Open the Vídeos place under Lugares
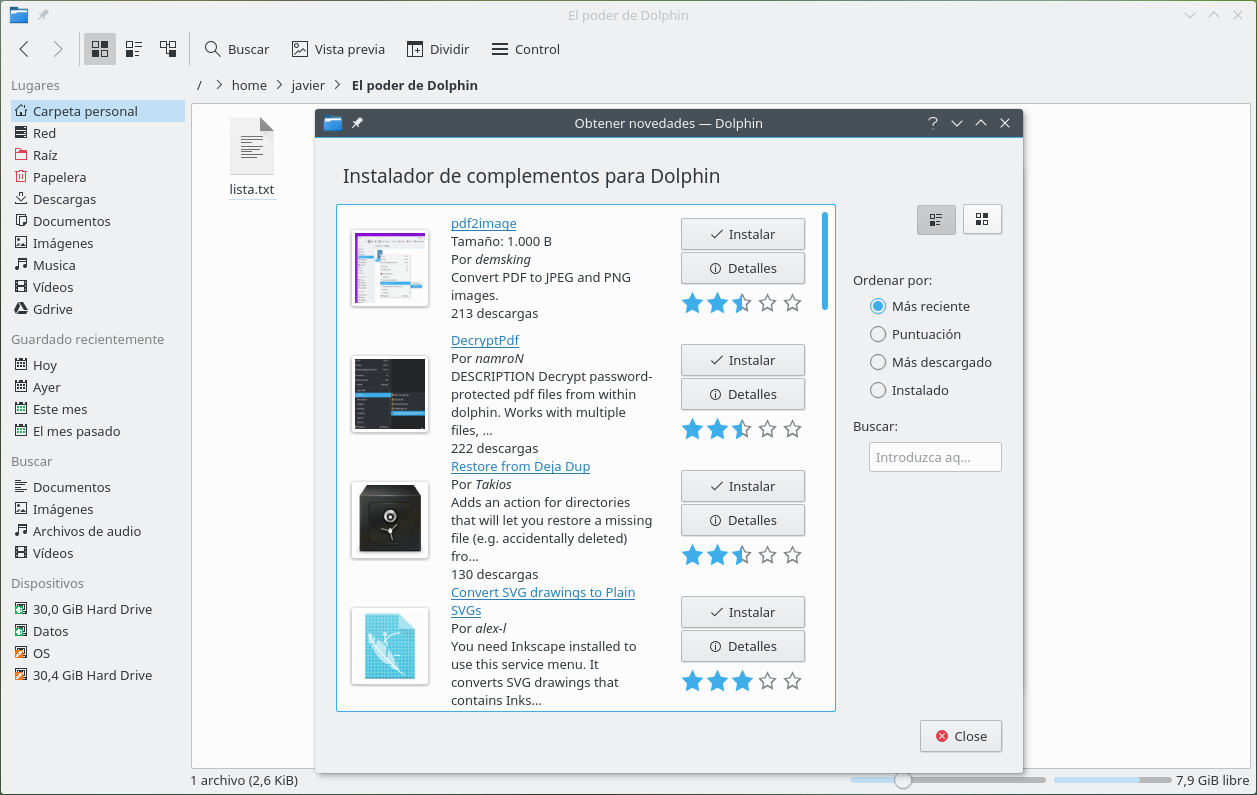Image resolution: width=1257 pixels, height=795 pixels. [98, 287]
